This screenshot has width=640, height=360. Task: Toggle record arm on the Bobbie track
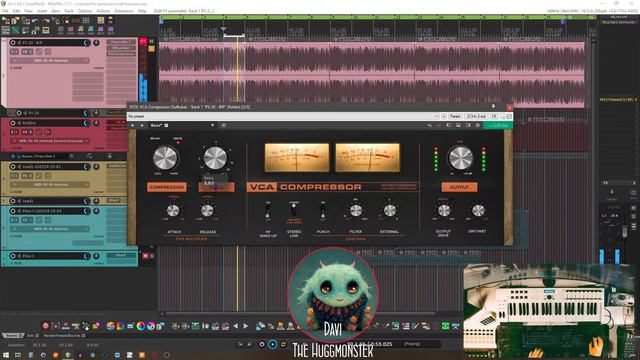13,123
